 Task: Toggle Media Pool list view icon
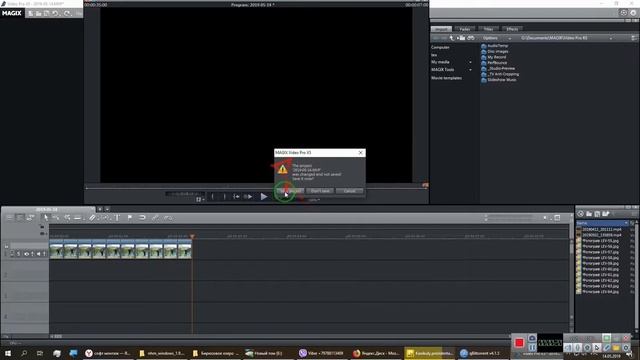(633, 38)
